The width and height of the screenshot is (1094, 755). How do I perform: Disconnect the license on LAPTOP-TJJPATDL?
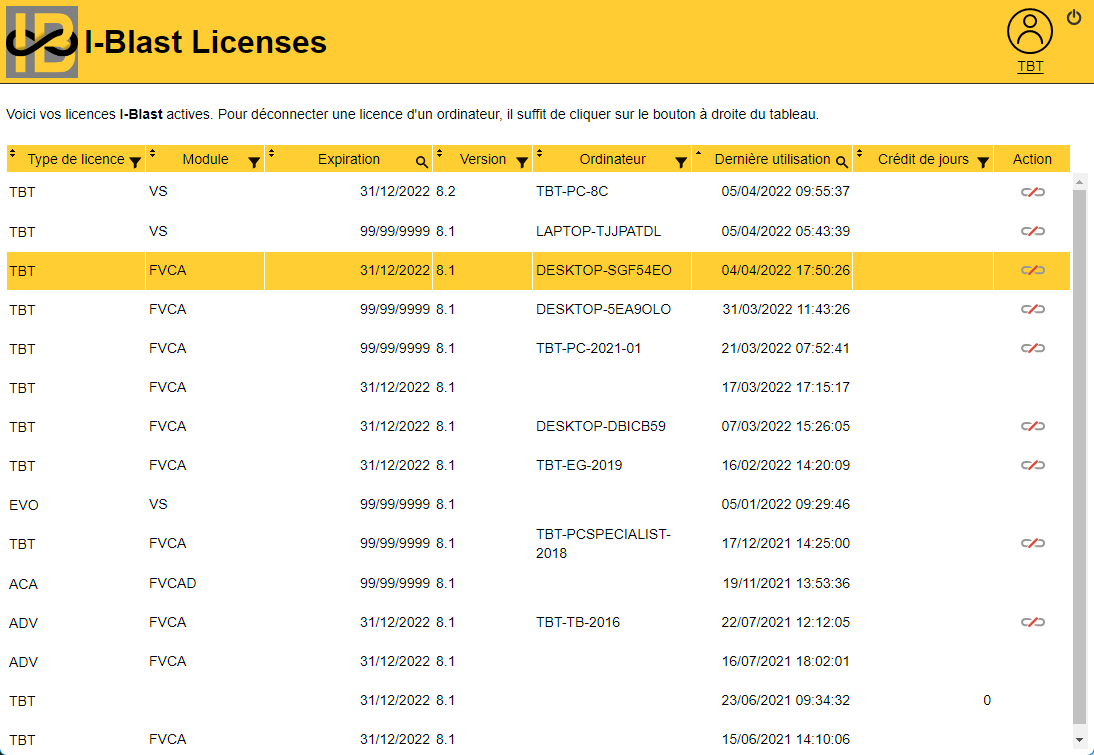pyautogui.click(x=1031, y=231)
